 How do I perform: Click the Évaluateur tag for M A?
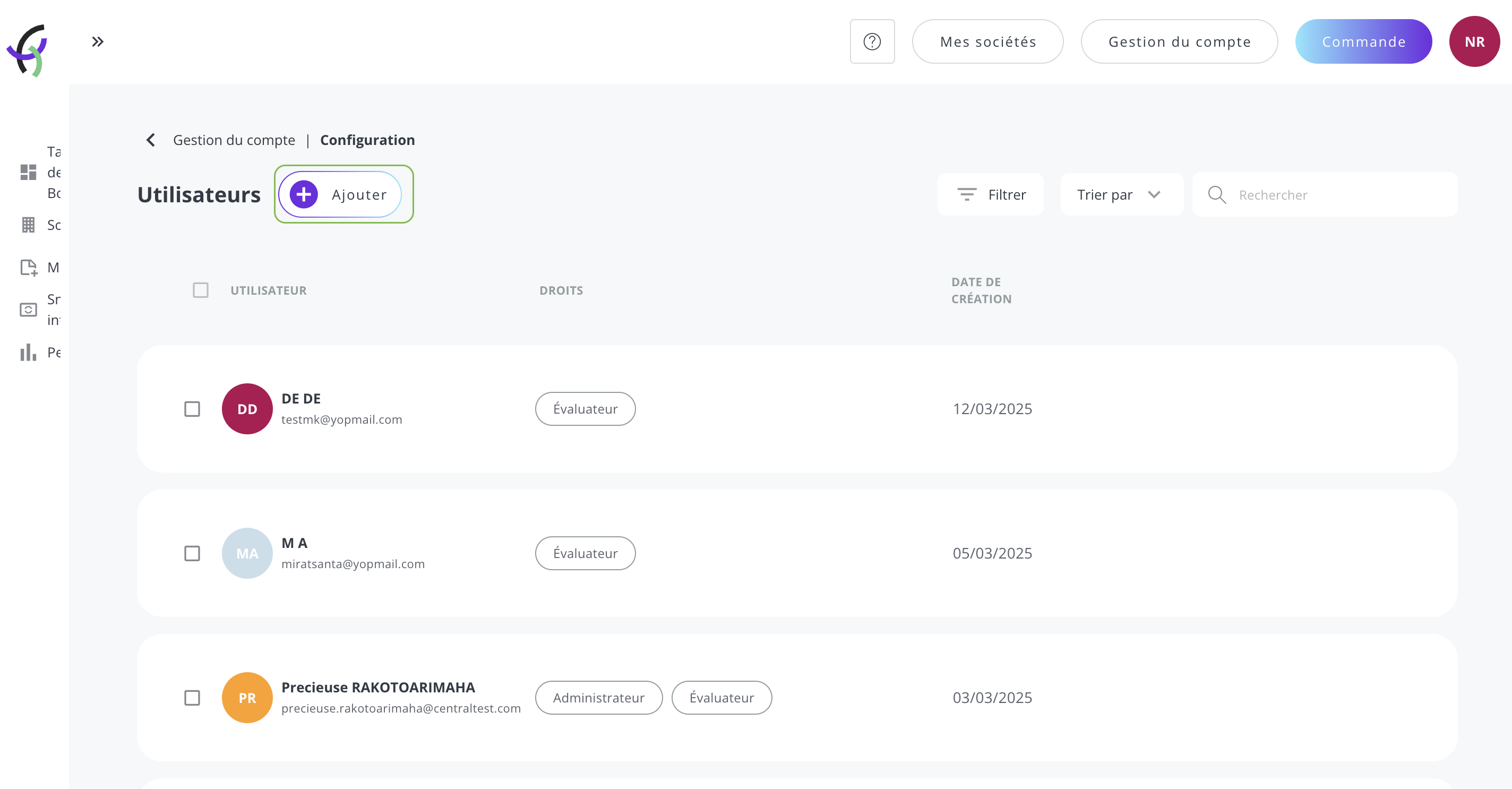point(585,553)
